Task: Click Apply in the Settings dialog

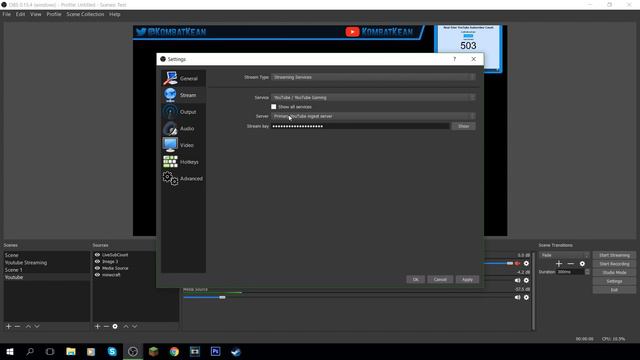Action: (467, 279)
